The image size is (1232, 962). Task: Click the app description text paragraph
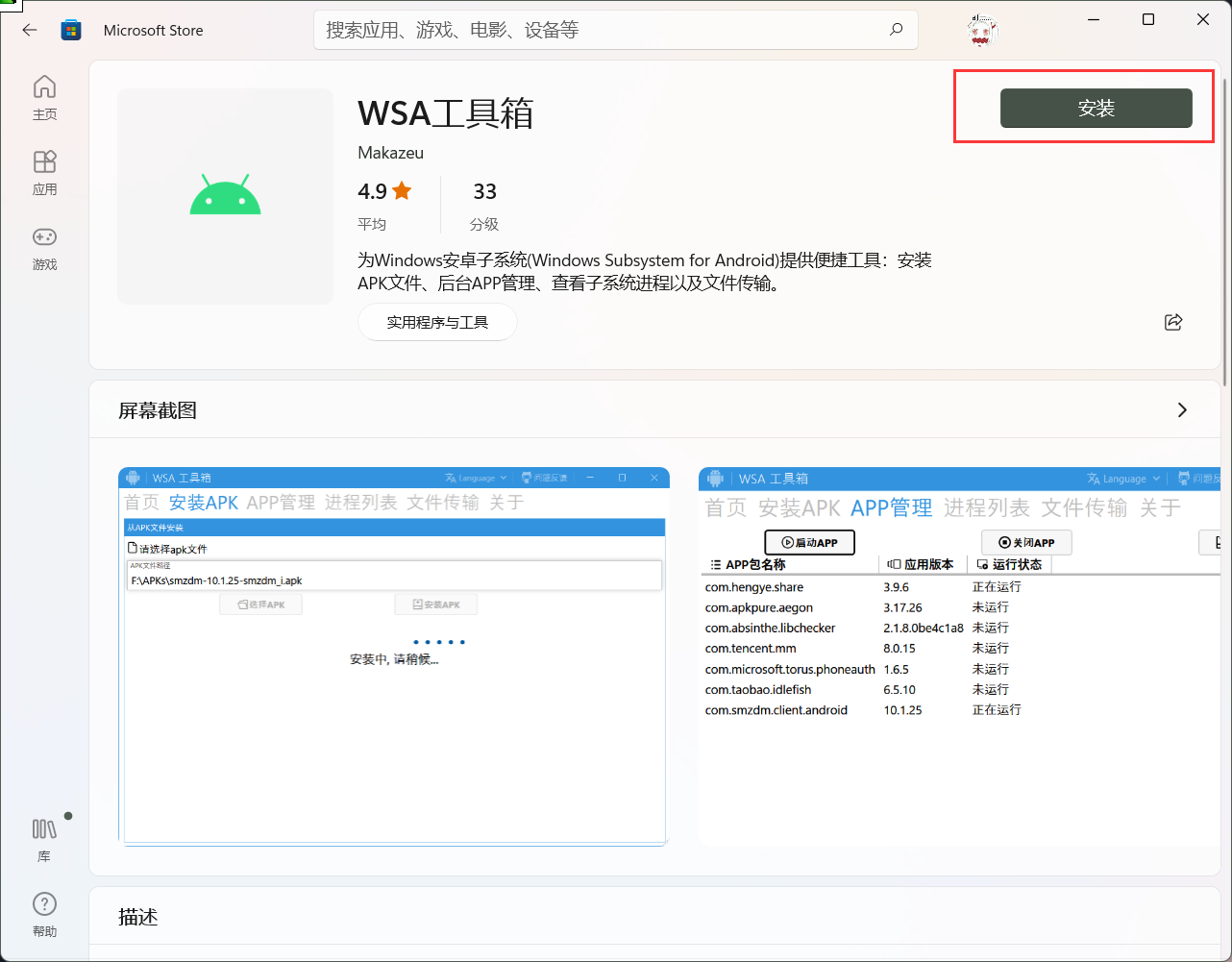click(x=645, y=272)
